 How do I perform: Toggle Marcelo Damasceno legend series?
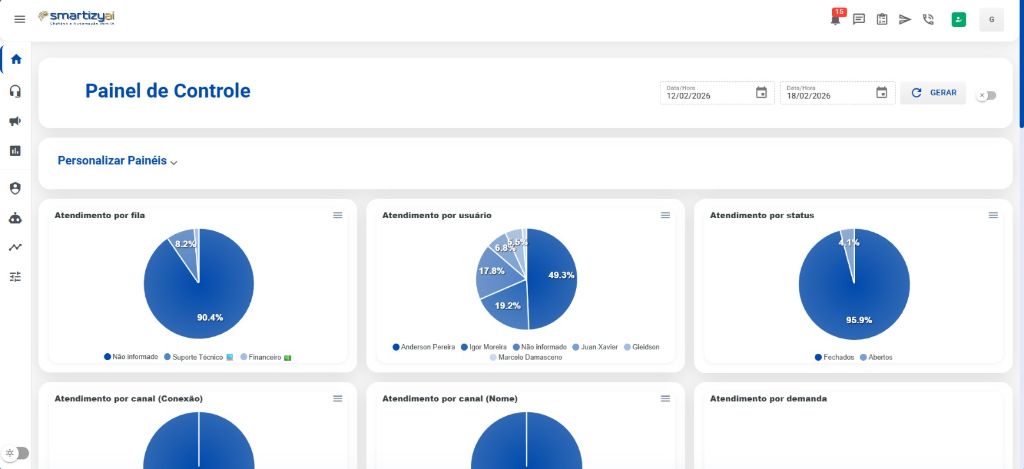[x=526, y=357]
